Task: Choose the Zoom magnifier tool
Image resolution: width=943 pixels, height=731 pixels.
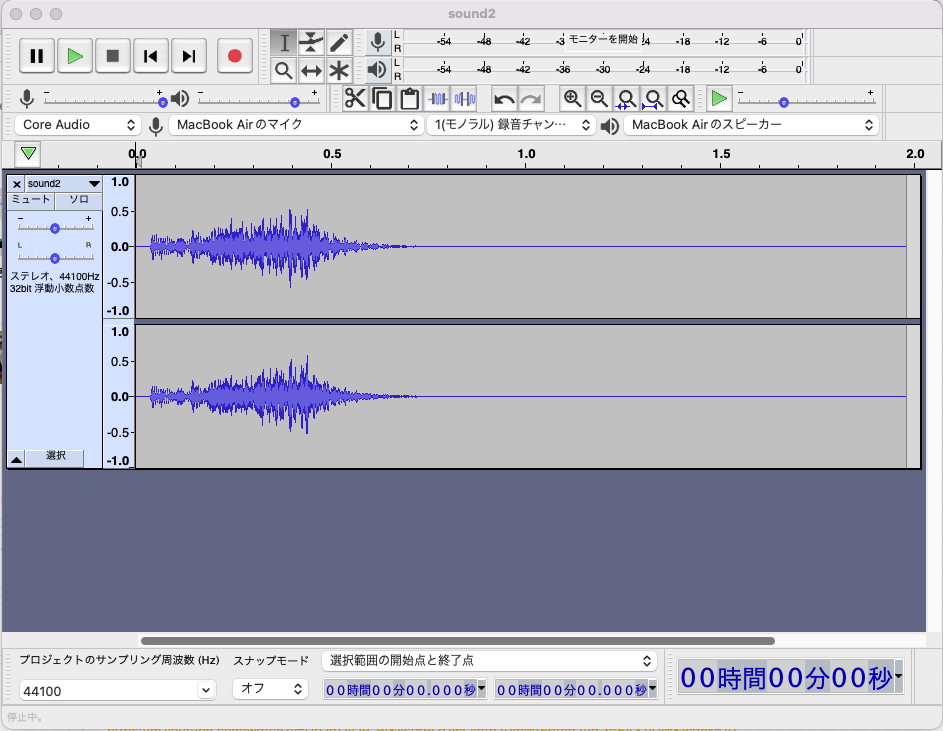Action: click(284, 70)
